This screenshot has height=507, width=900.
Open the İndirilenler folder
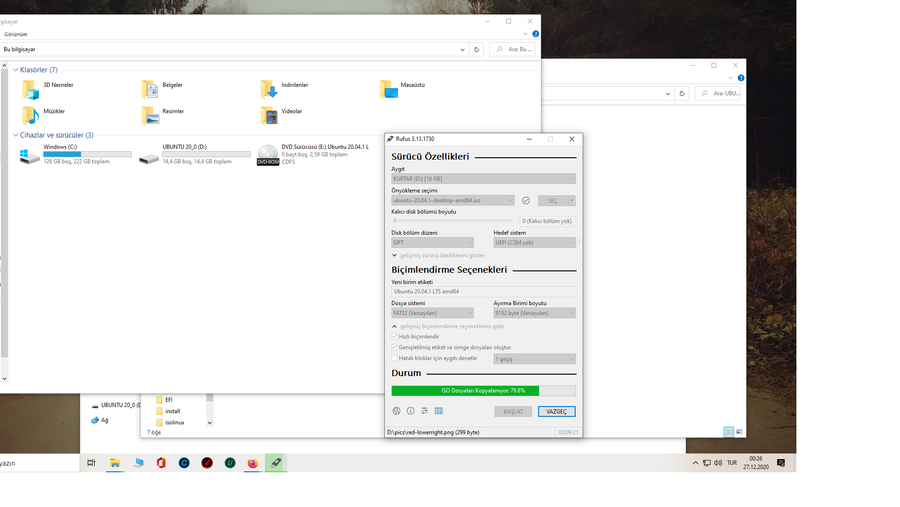click(x=269, y=89)
